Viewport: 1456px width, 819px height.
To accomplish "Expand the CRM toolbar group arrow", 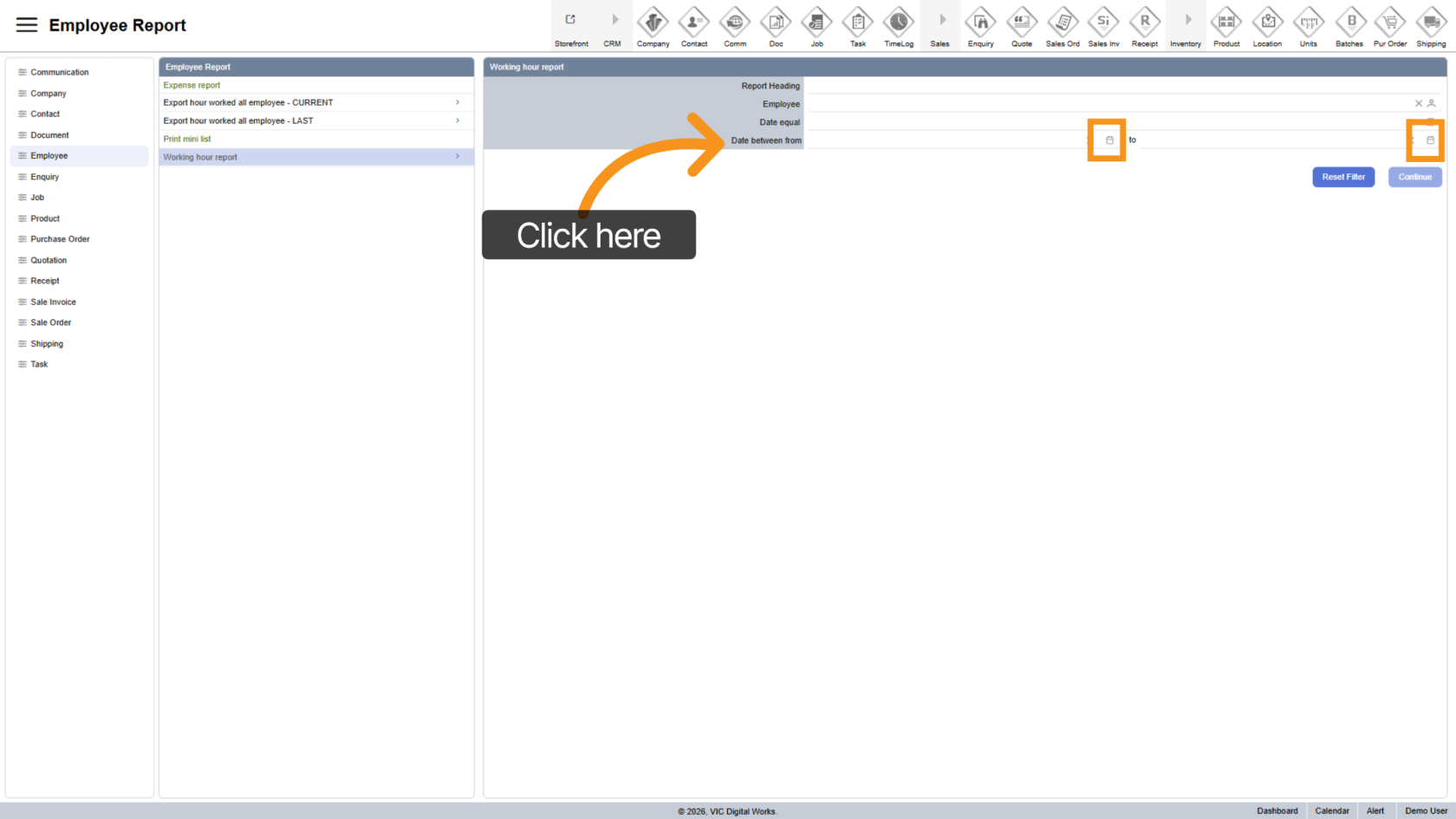I will pos(614,20).
